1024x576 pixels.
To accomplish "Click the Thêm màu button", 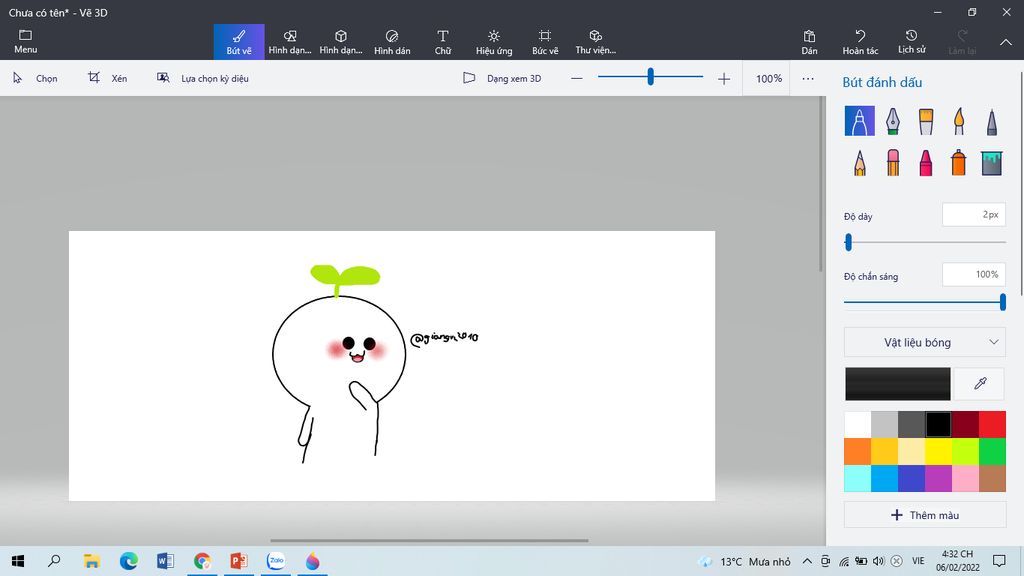I will [925, 515].
